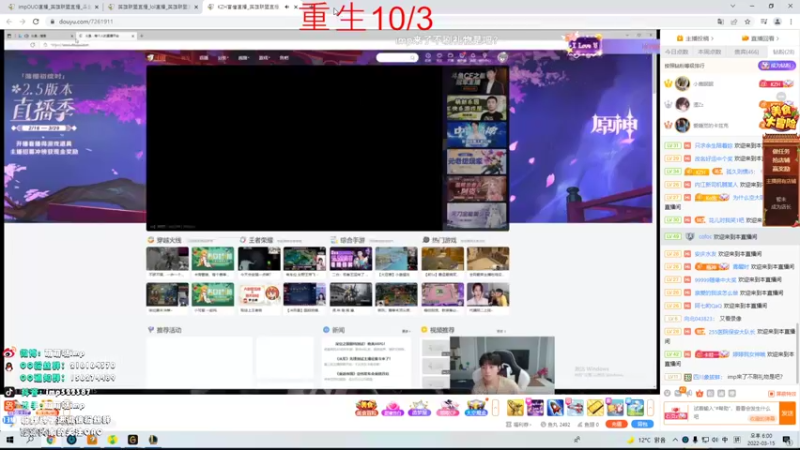Select the 今日点数 ranking tab
This screenshot has width=800, height=450.
click(677, 52)
